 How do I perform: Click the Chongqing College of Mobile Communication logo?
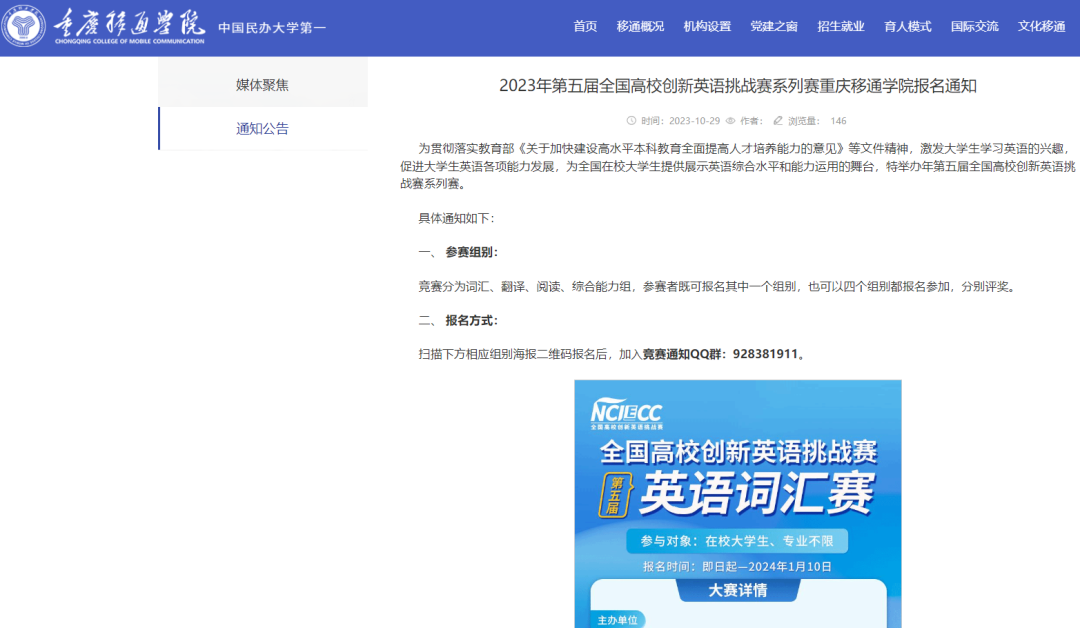tap(104, 27)
